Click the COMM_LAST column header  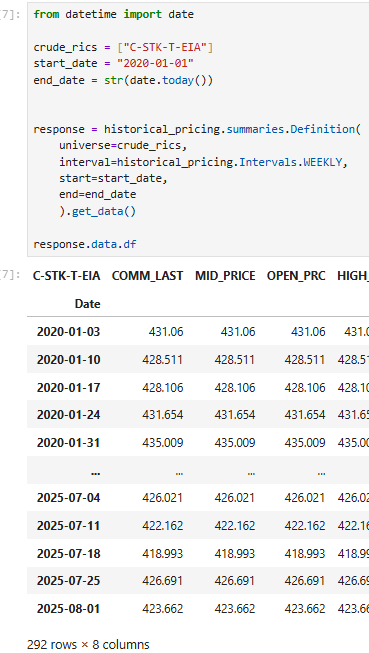tap(147, 276)
